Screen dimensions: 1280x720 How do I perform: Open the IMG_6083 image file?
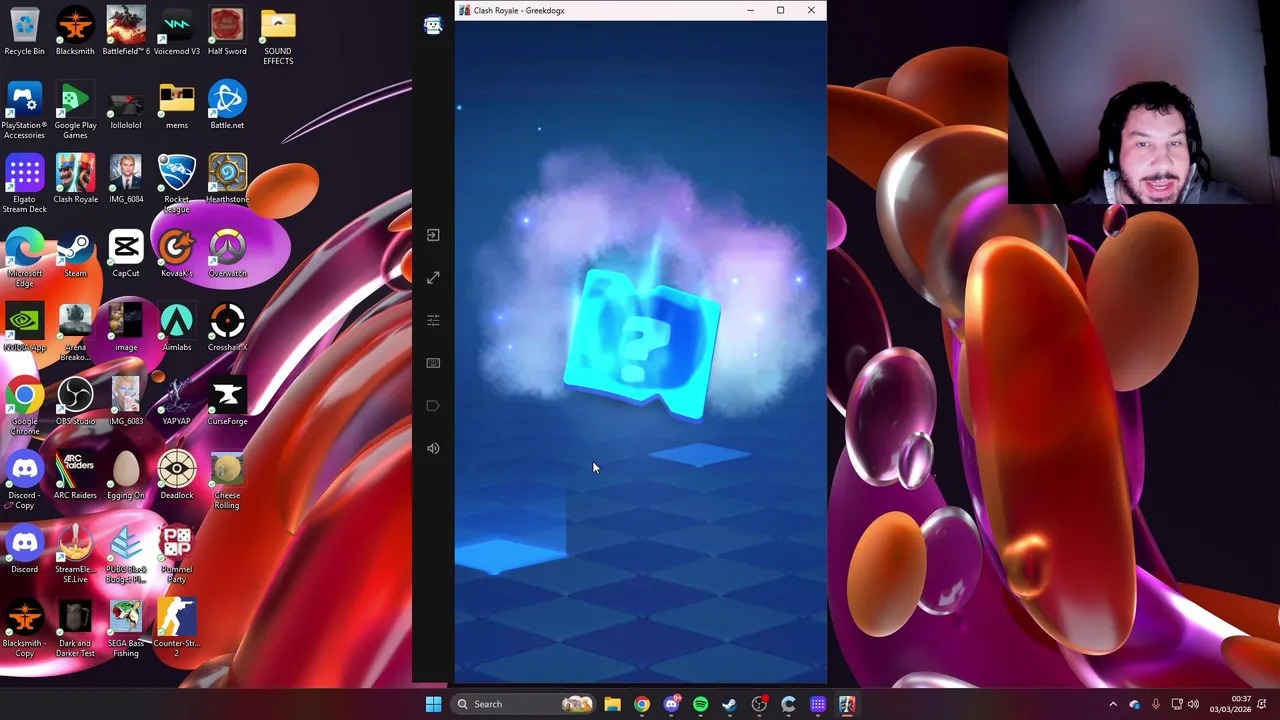click(126, 403)
